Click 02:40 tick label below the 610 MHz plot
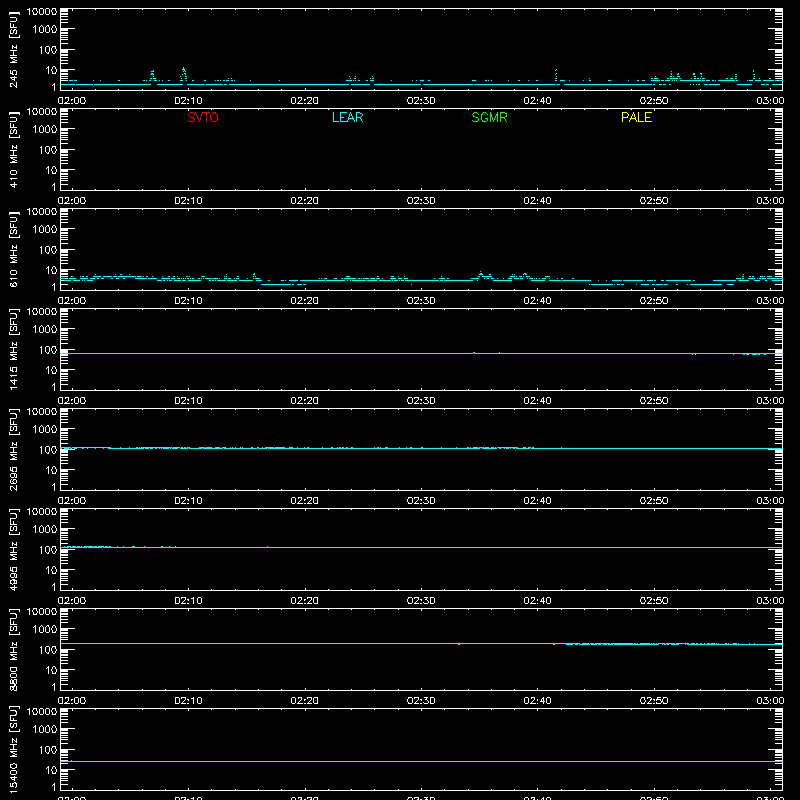800x800 pixels. 537,301
